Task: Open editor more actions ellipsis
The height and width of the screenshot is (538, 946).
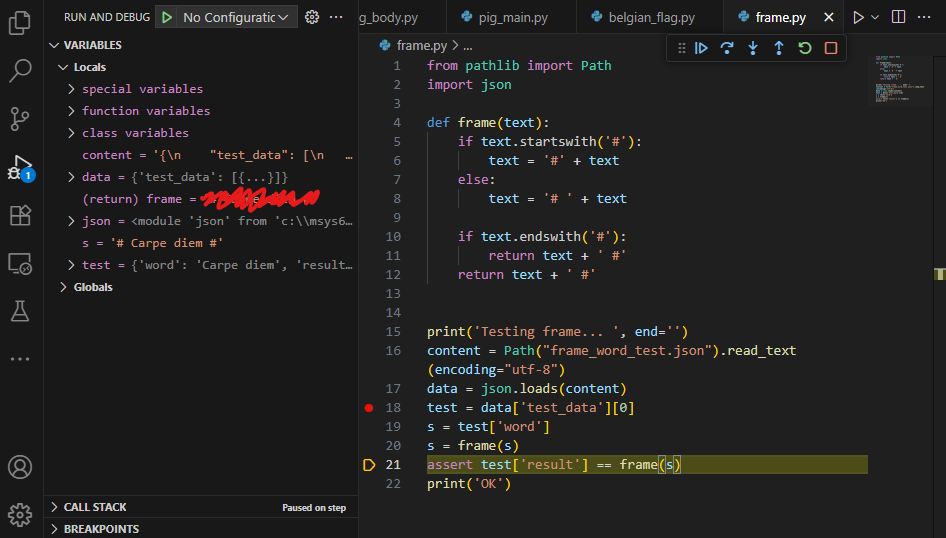Action: 924,17
